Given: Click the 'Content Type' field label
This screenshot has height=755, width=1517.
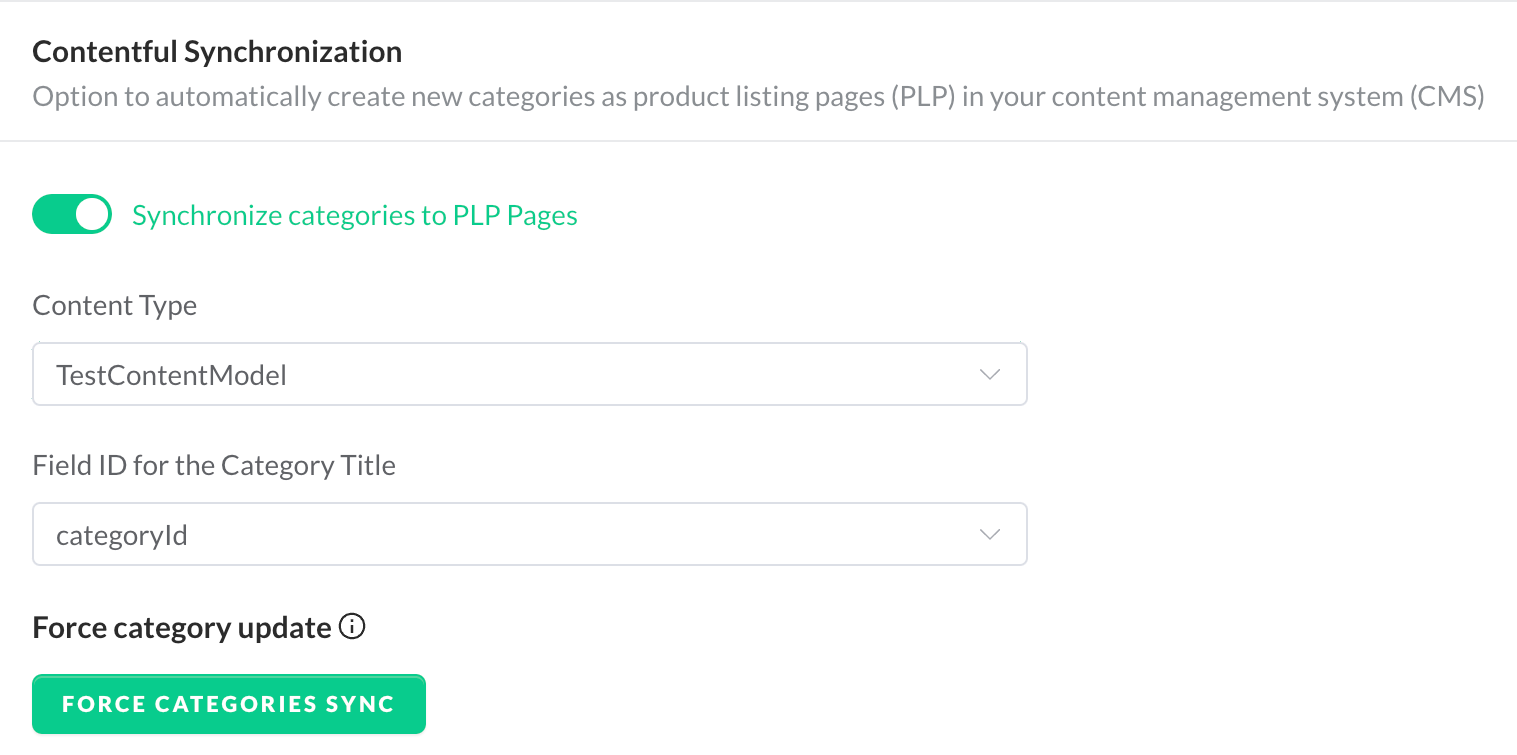Looking at the screenshot, I should [115, 306].
